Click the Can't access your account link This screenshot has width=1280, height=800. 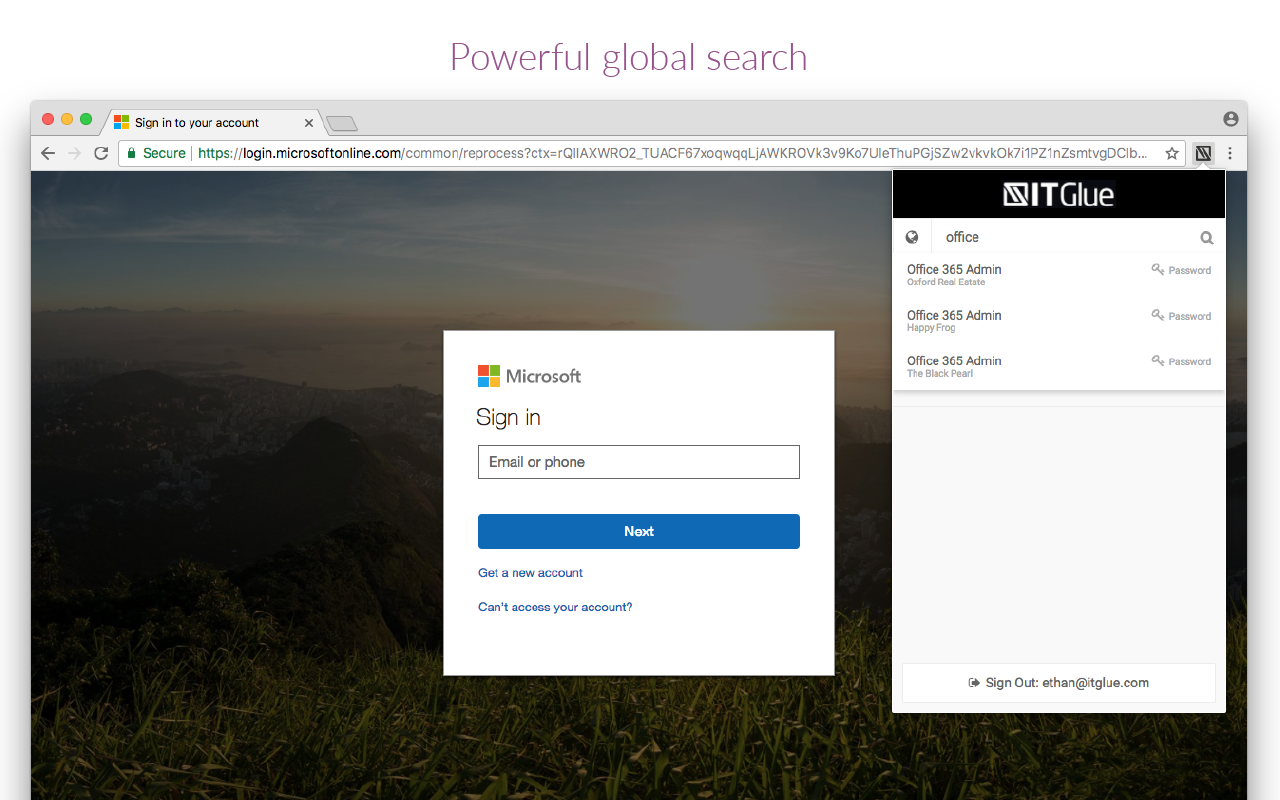coord(555,606)
